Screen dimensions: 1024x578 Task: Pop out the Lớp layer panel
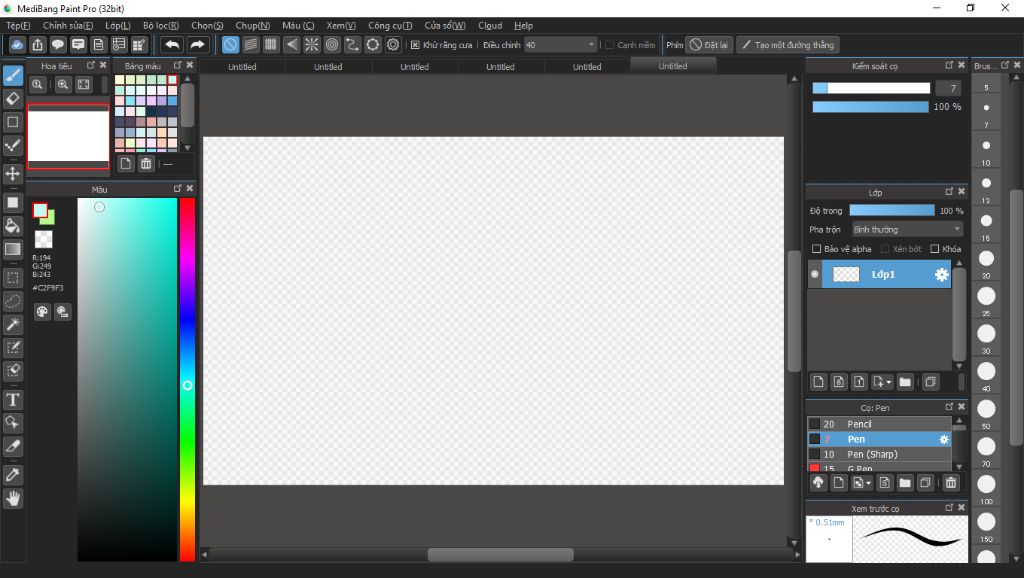click(x=949, y=192)
